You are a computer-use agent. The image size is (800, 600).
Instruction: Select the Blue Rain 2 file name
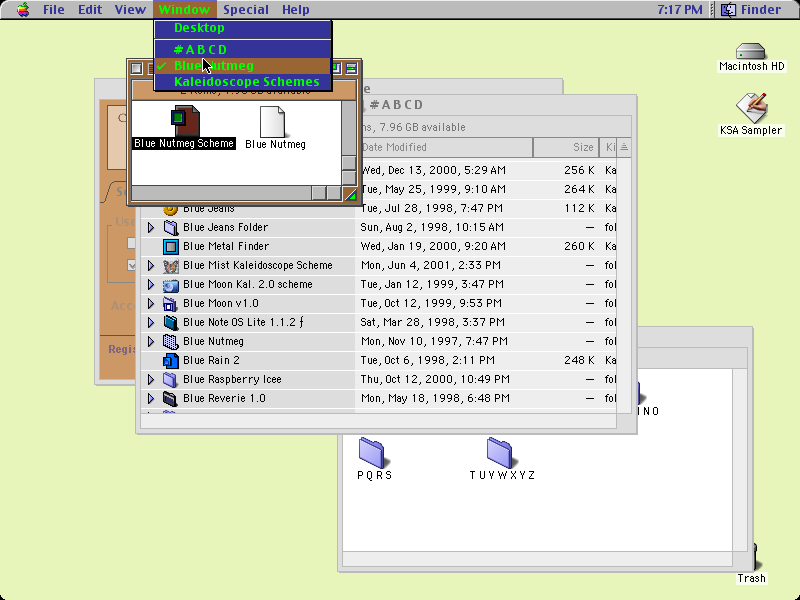211,361
